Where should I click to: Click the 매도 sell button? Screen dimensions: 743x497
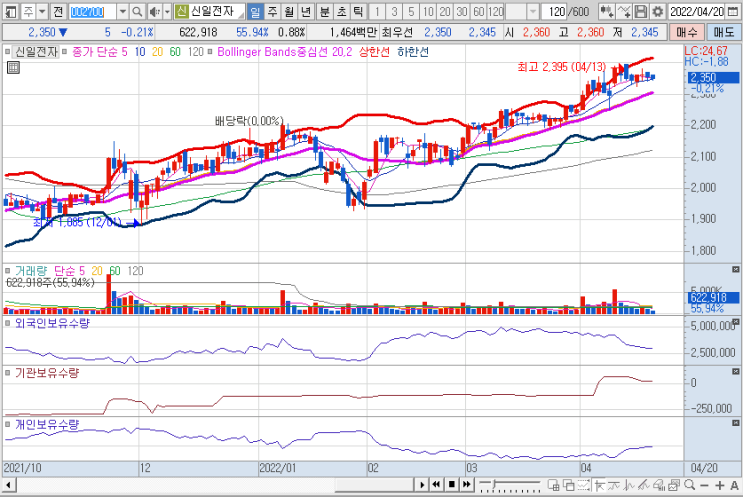point(724,32)
